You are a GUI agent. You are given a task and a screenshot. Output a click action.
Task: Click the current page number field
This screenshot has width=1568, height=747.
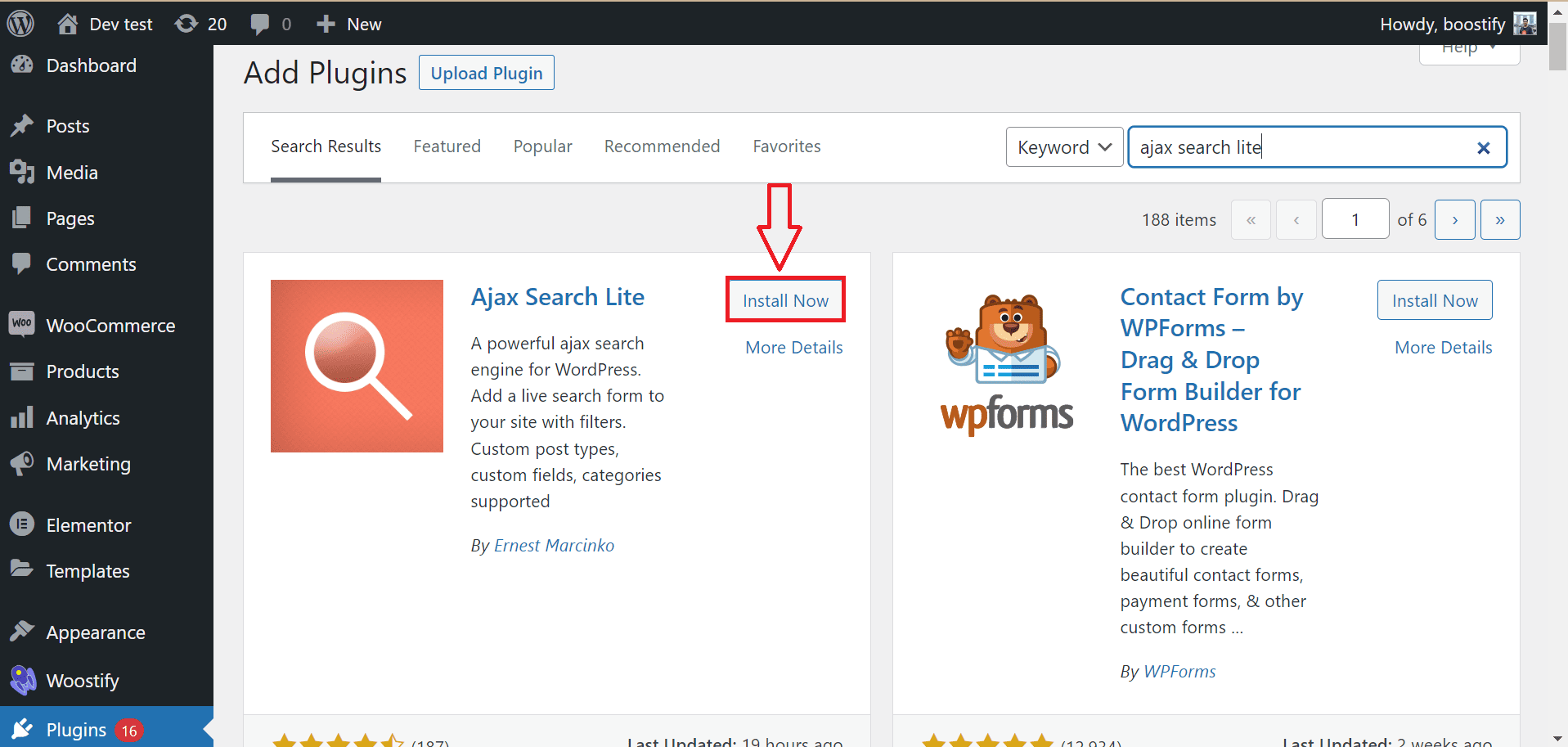(x=1355, y=219)
